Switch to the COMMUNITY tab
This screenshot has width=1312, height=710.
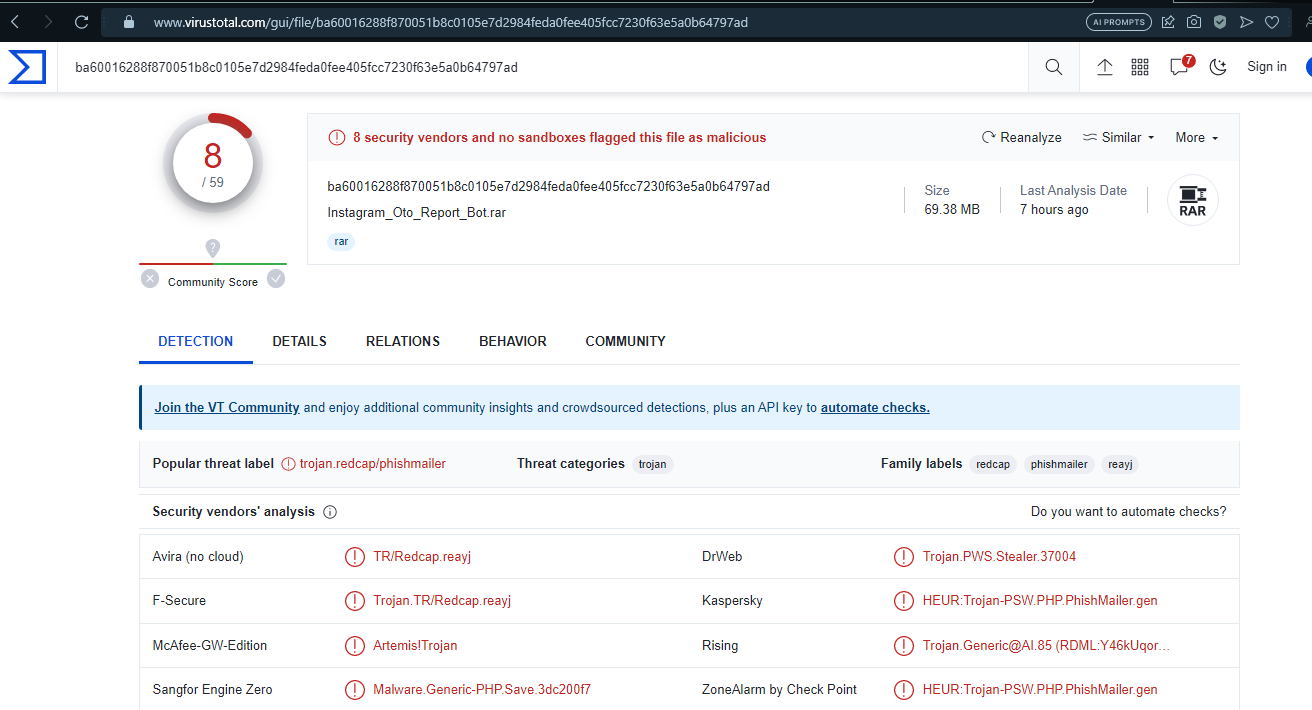coord(626,341)
